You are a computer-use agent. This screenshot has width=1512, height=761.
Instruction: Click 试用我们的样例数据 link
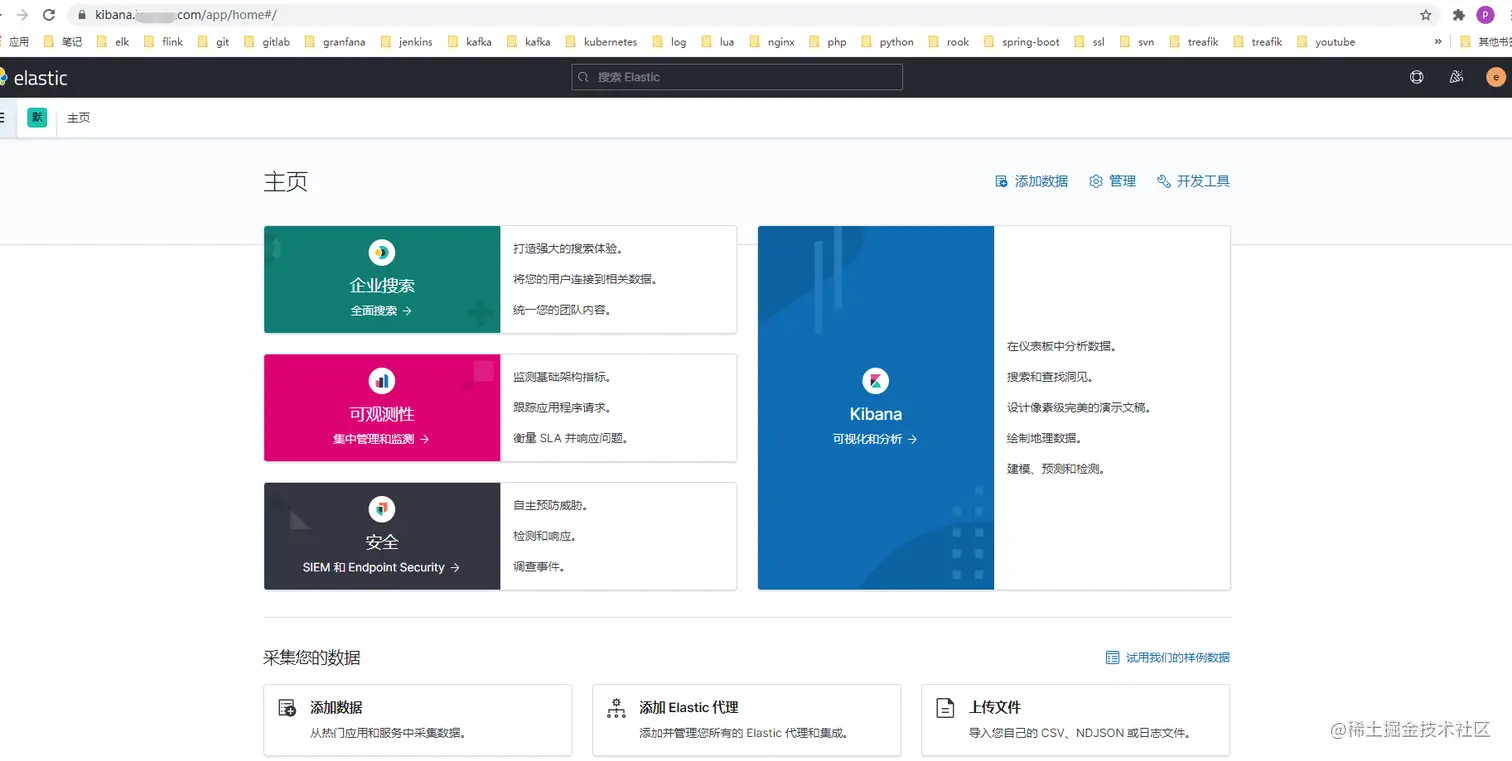click(1167, 658)
